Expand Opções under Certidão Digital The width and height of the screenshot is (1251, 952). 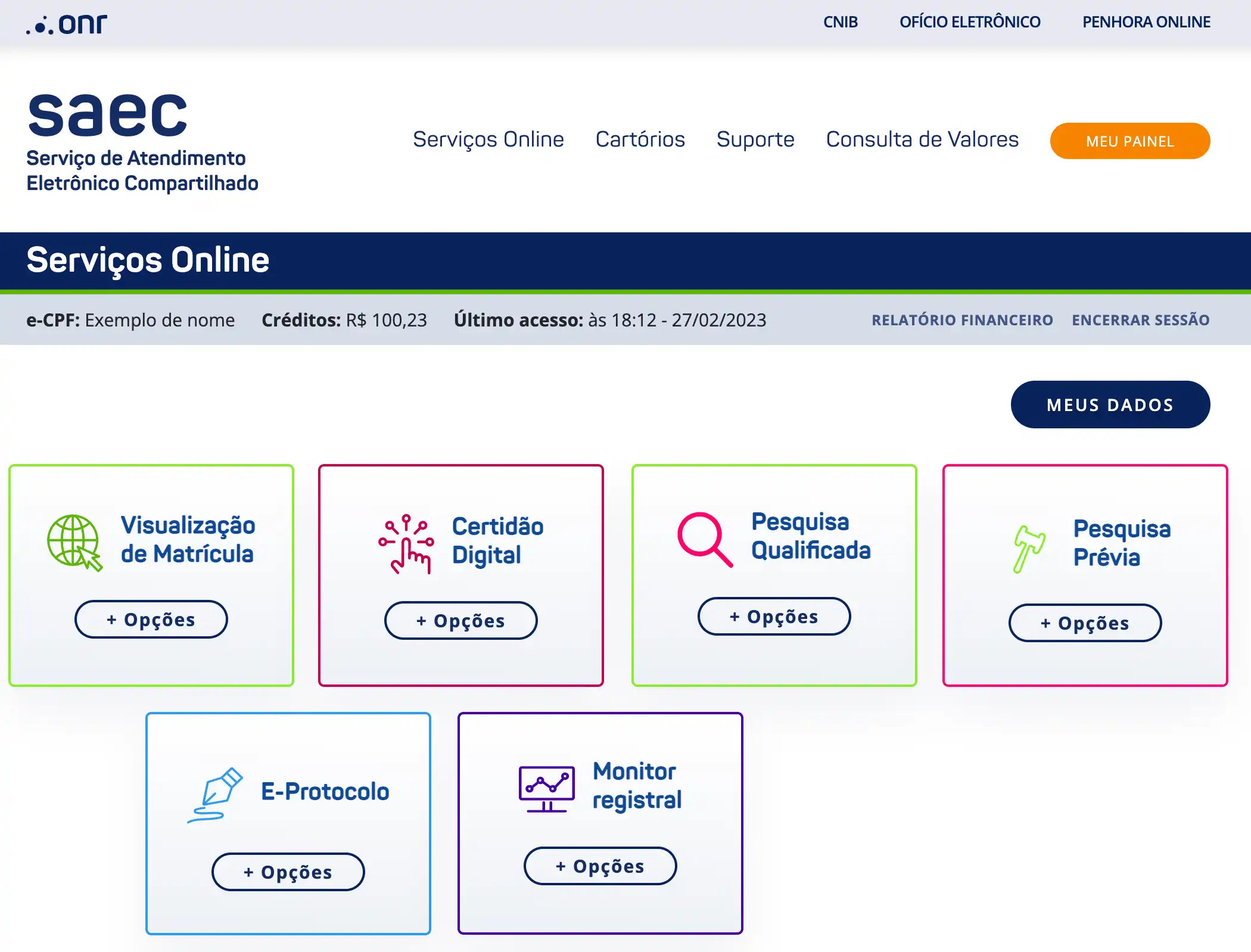[x=460, y=621]
